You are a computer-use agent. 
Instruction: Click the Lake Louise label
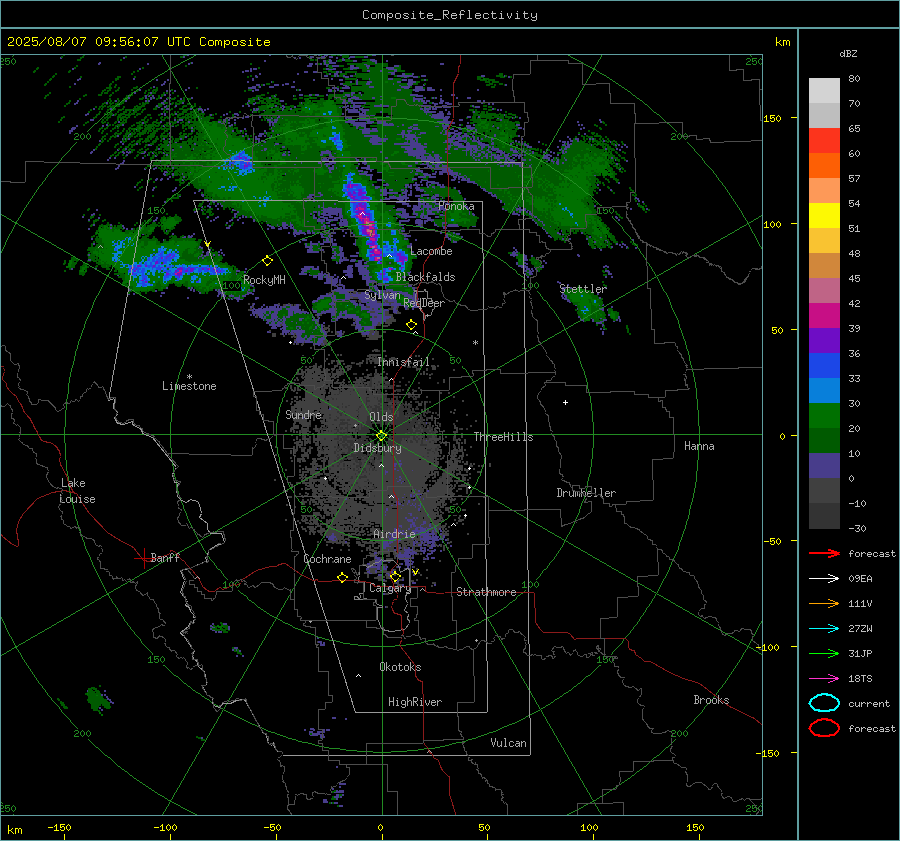(77, 491)
